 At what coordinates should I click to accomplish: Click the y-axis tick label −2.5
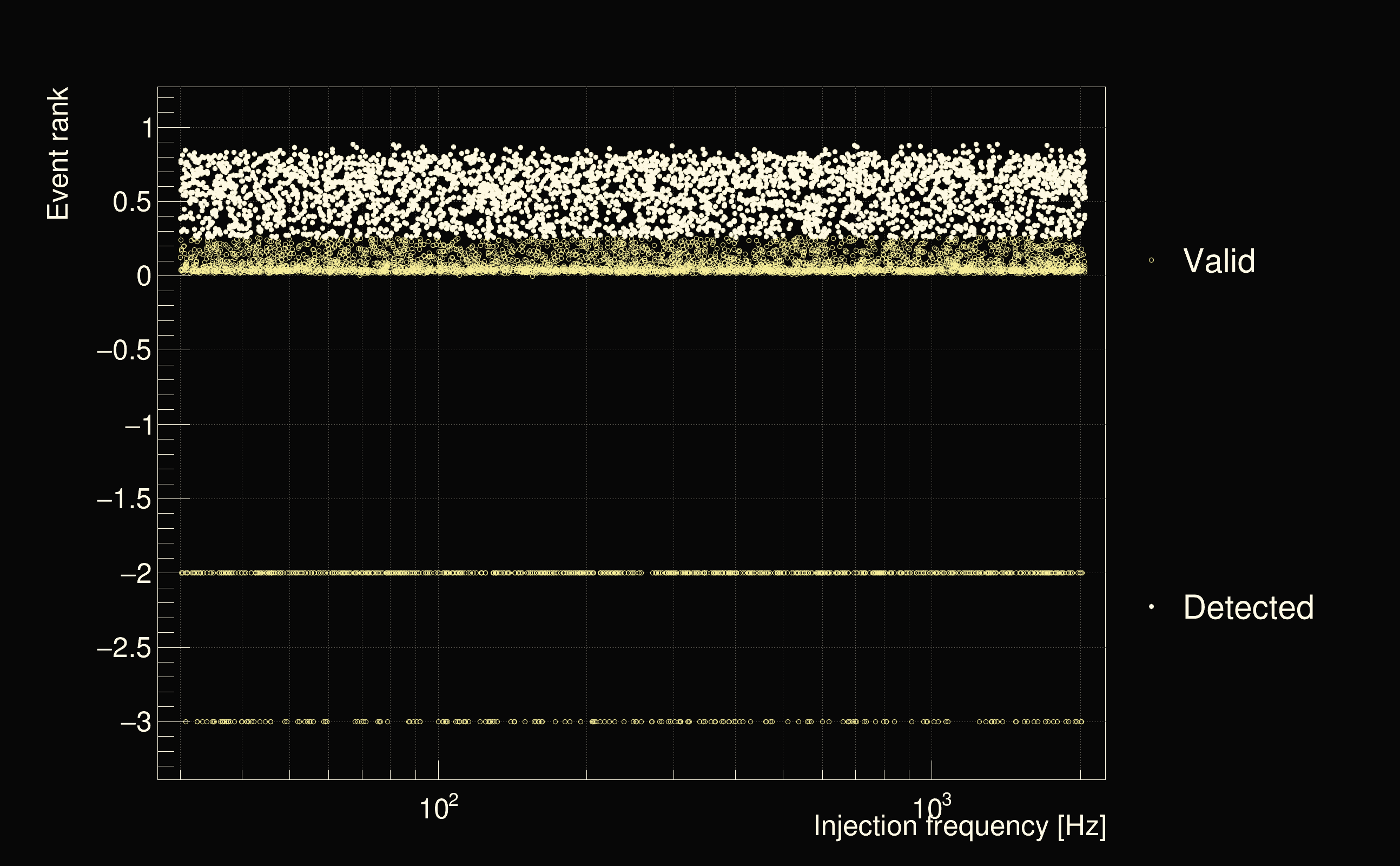tap(124, 648)
